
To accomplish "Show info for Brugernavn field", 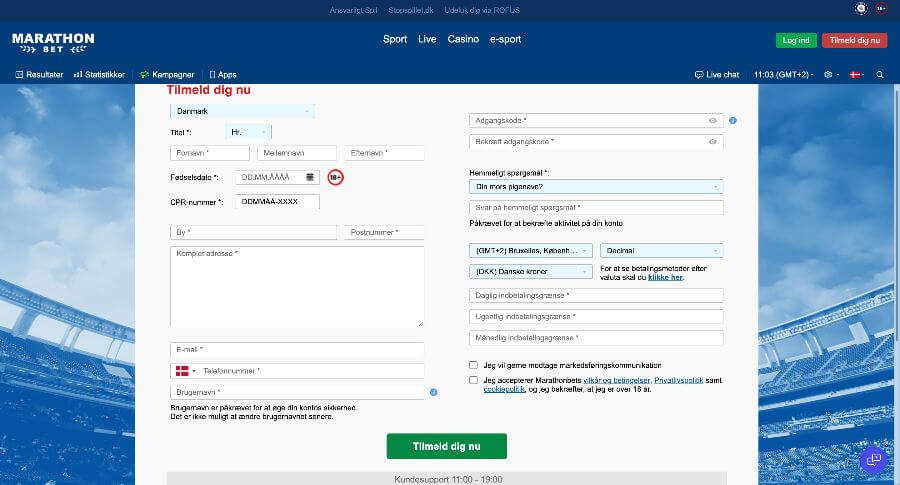I will (433, 392).
